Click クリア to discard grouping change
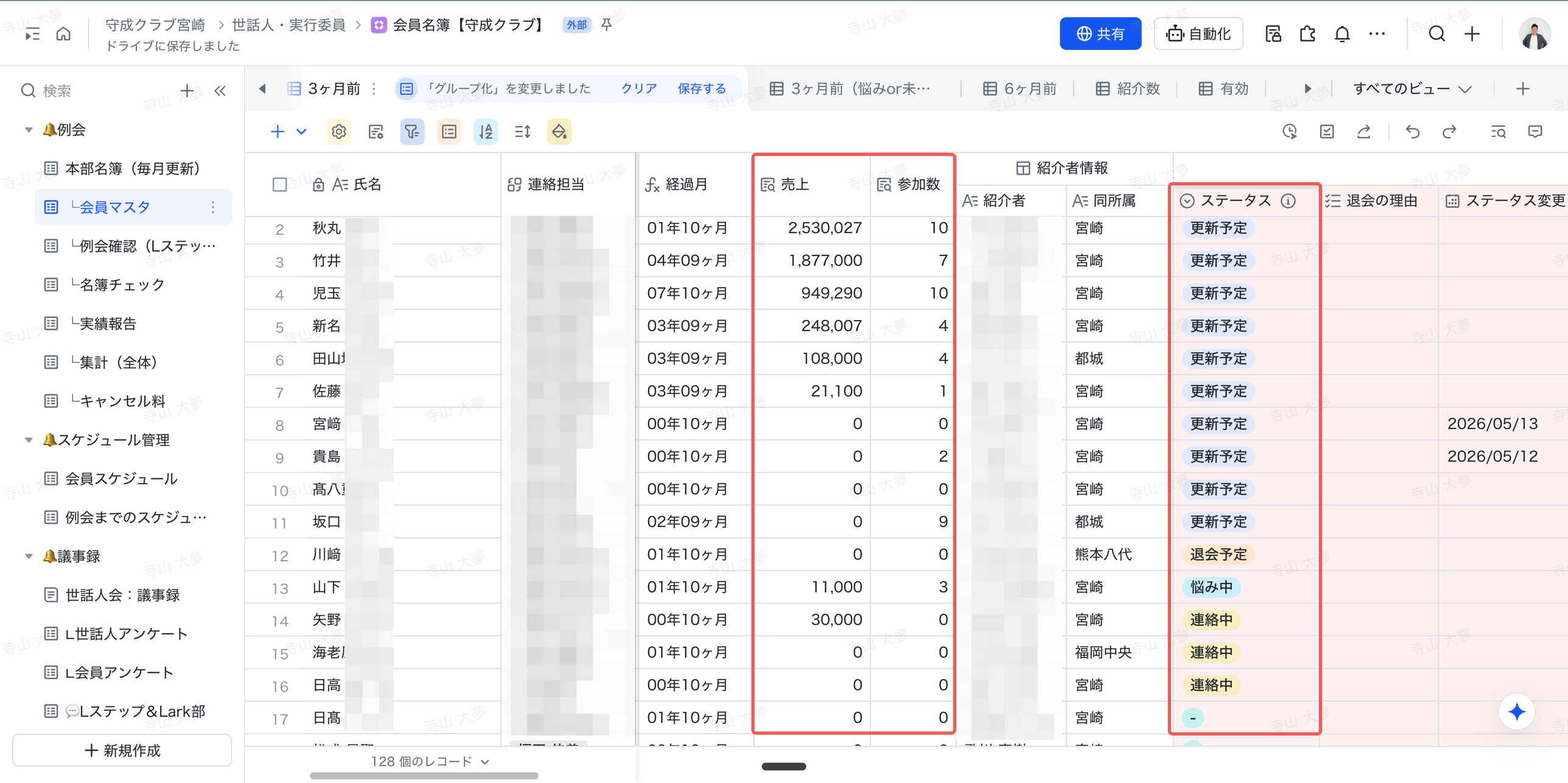This screenshot has height=783, width=1568. 639,89
